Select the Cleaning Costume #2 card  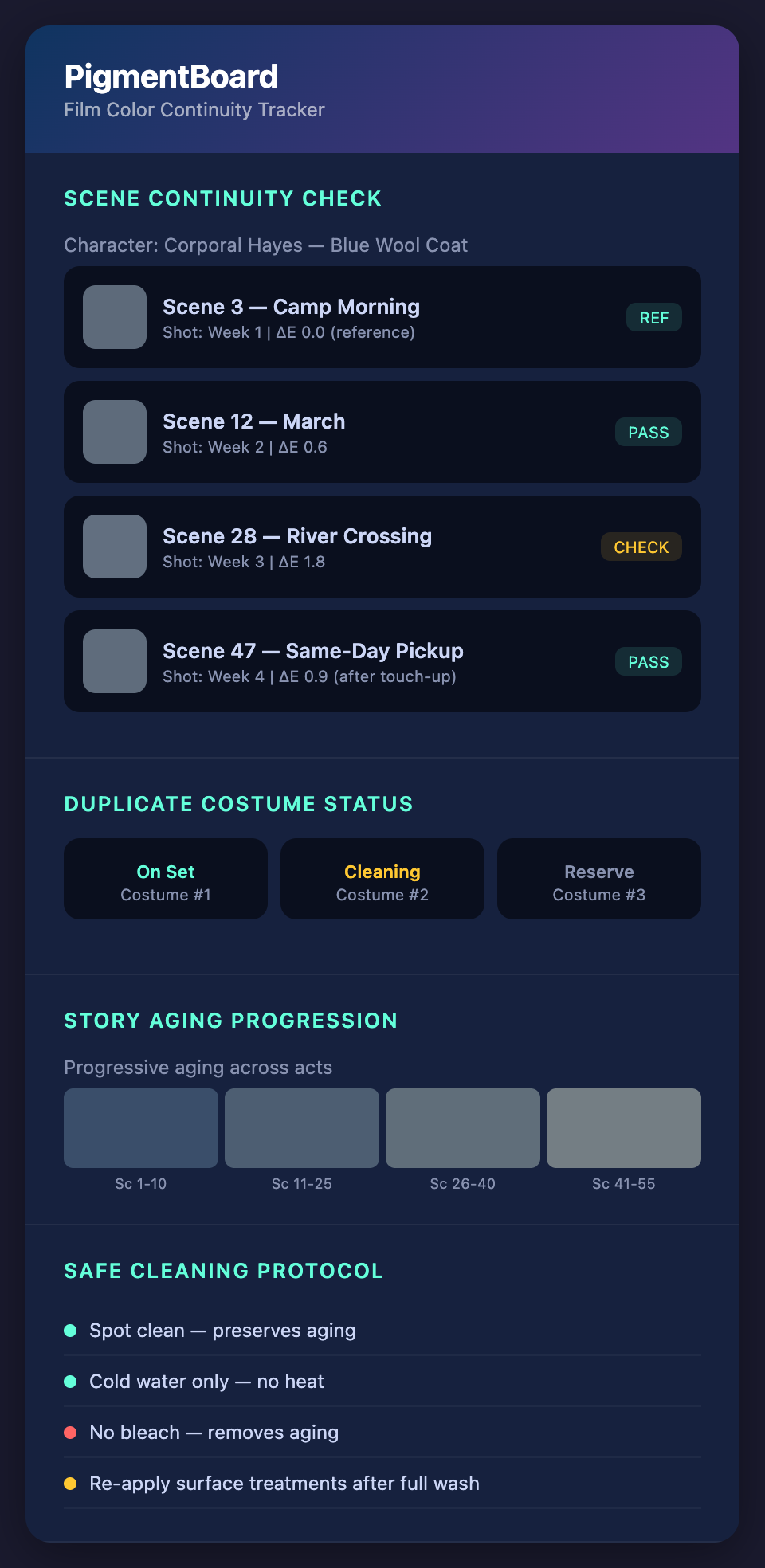point(382,879)
